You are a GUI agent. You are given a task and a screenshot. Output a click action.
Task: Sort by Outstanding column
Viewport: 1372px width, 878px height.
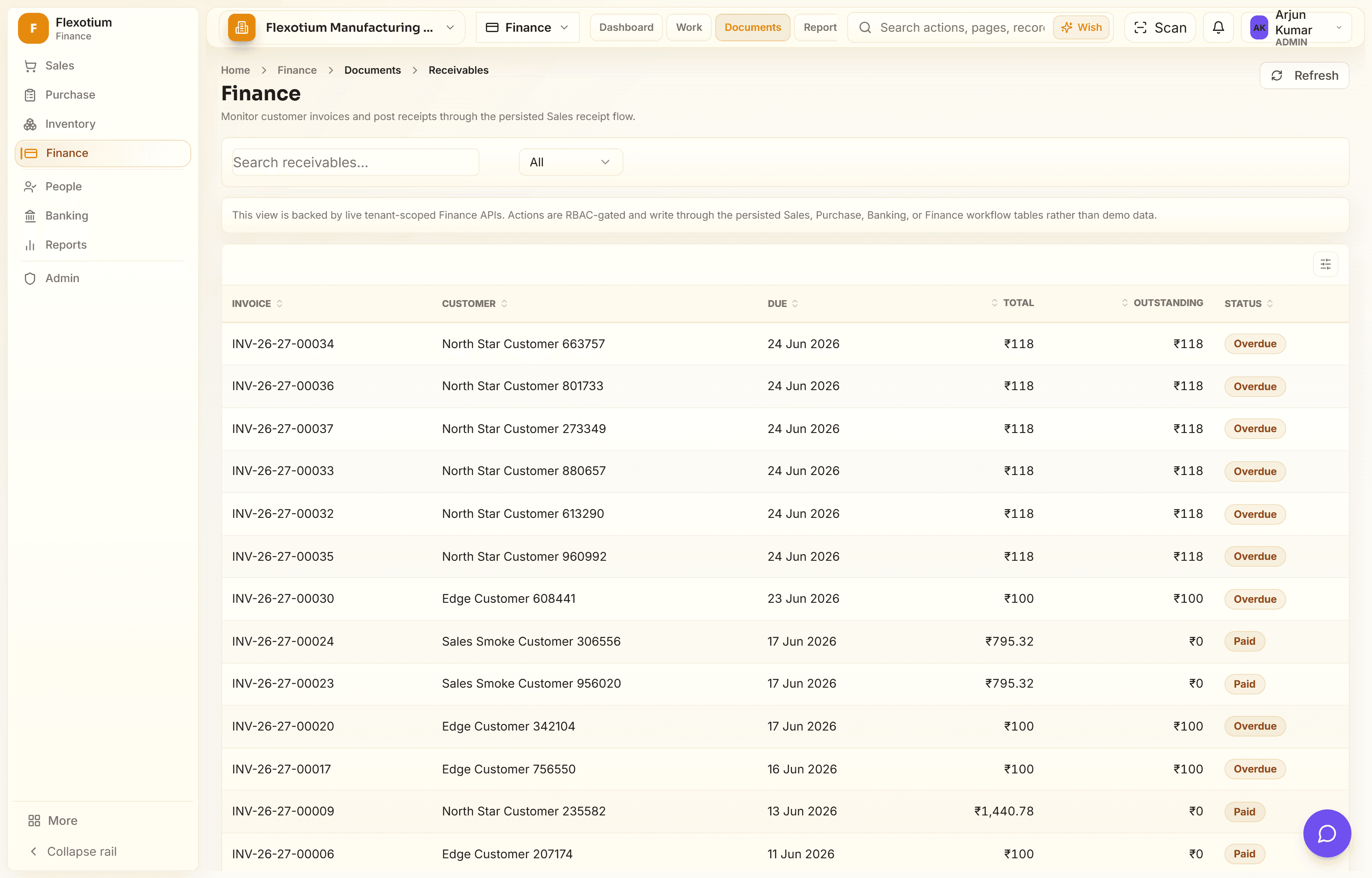pos(1162,303)
